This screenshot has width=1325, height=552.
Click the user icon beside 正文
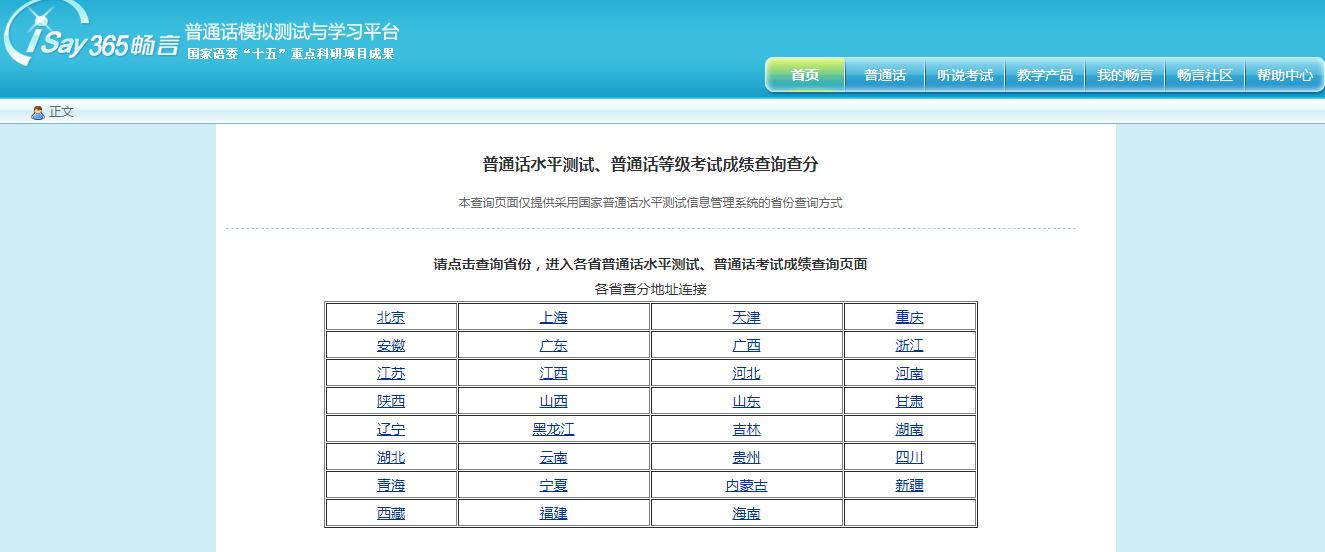click(38, 112)
